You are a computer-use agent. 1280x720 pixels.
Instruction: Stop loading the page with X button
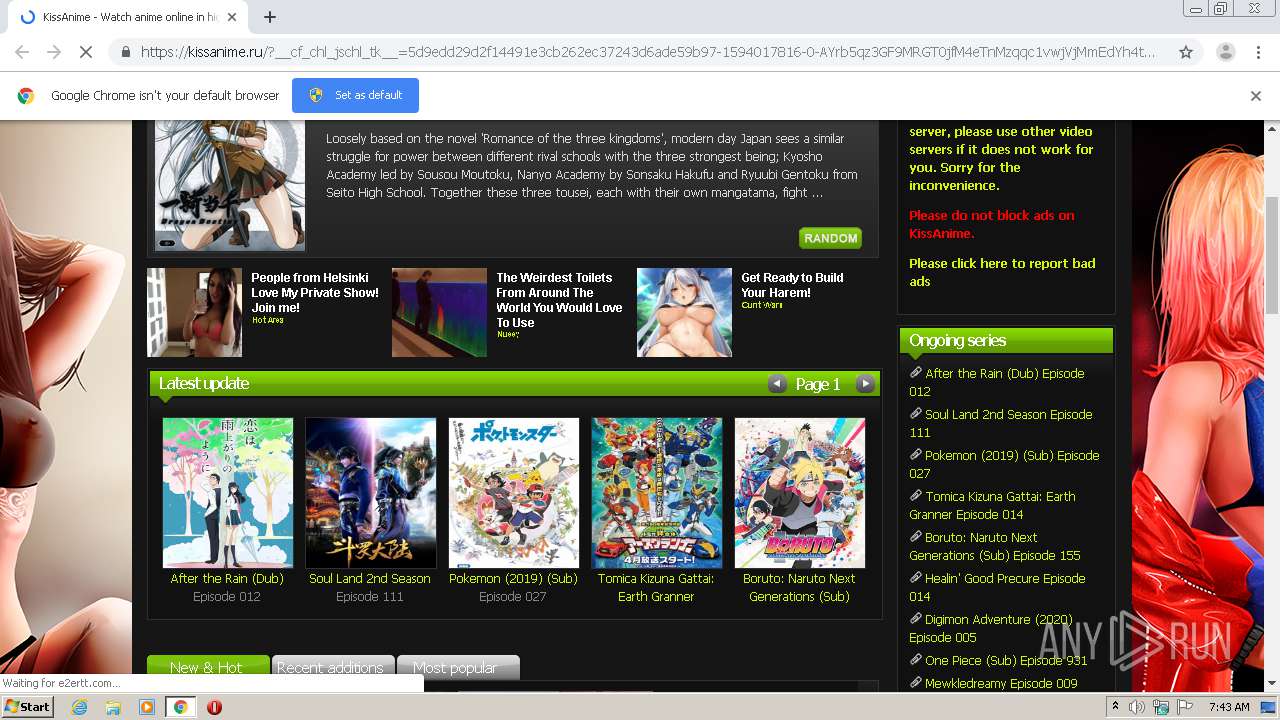click(x=86, y=52)
